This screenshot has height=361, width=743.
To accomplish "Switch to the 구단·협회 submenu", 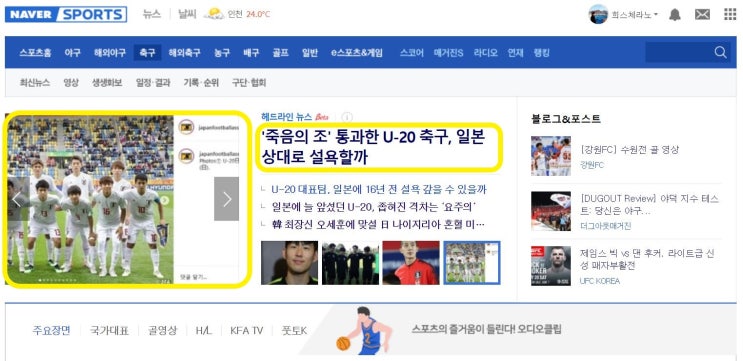I will (249, 82).
